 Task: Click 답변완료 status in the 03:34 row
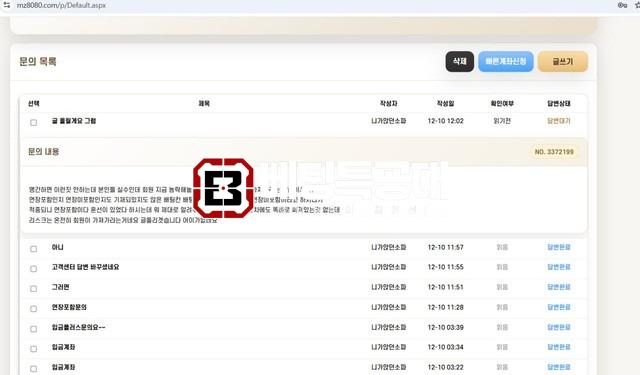(559, 347)
